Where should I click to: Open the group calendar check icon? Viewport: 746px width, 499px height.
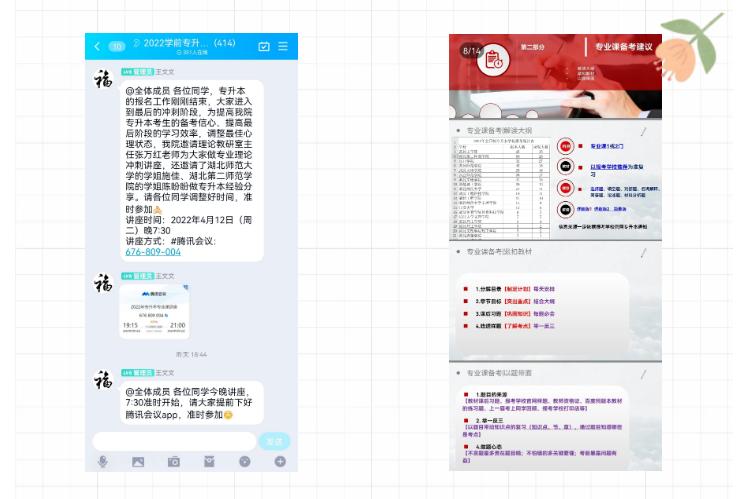[264, 46]
